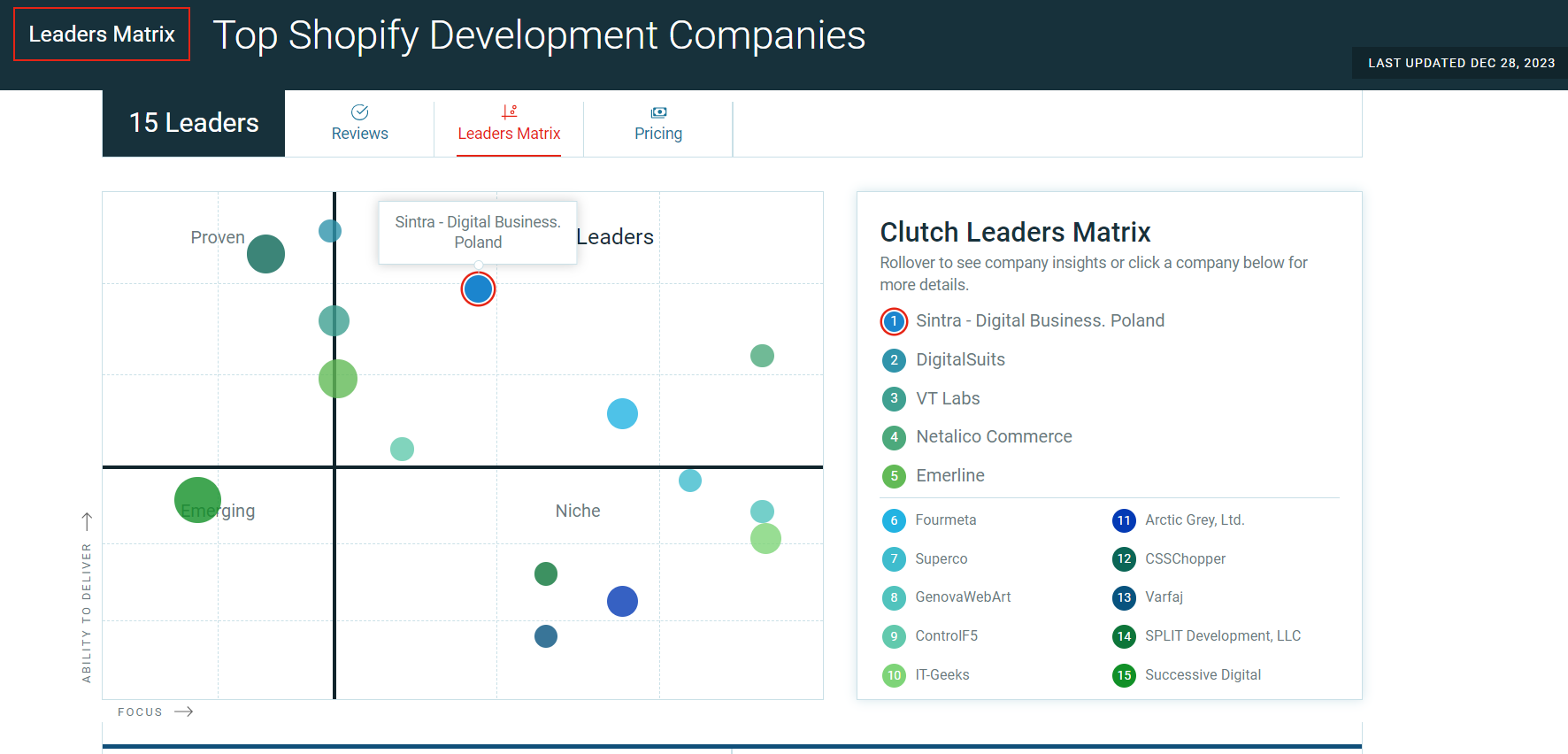Open the GenovaWebArt company link

pos(963,596)
